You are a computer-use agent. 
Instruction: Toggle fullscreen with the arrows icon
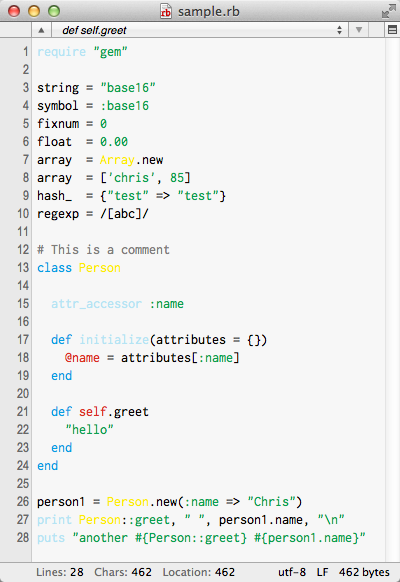point(388,11)
